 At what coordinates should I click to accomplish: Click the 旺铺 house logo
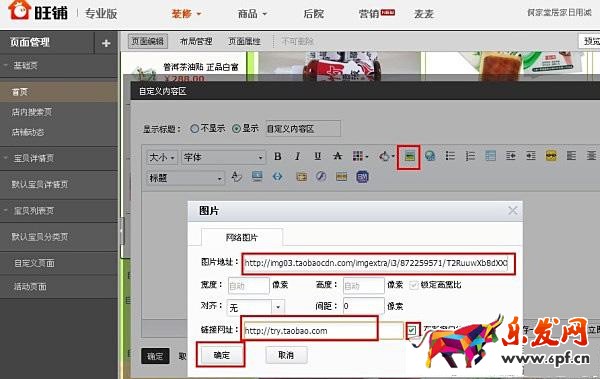point(19,10)
